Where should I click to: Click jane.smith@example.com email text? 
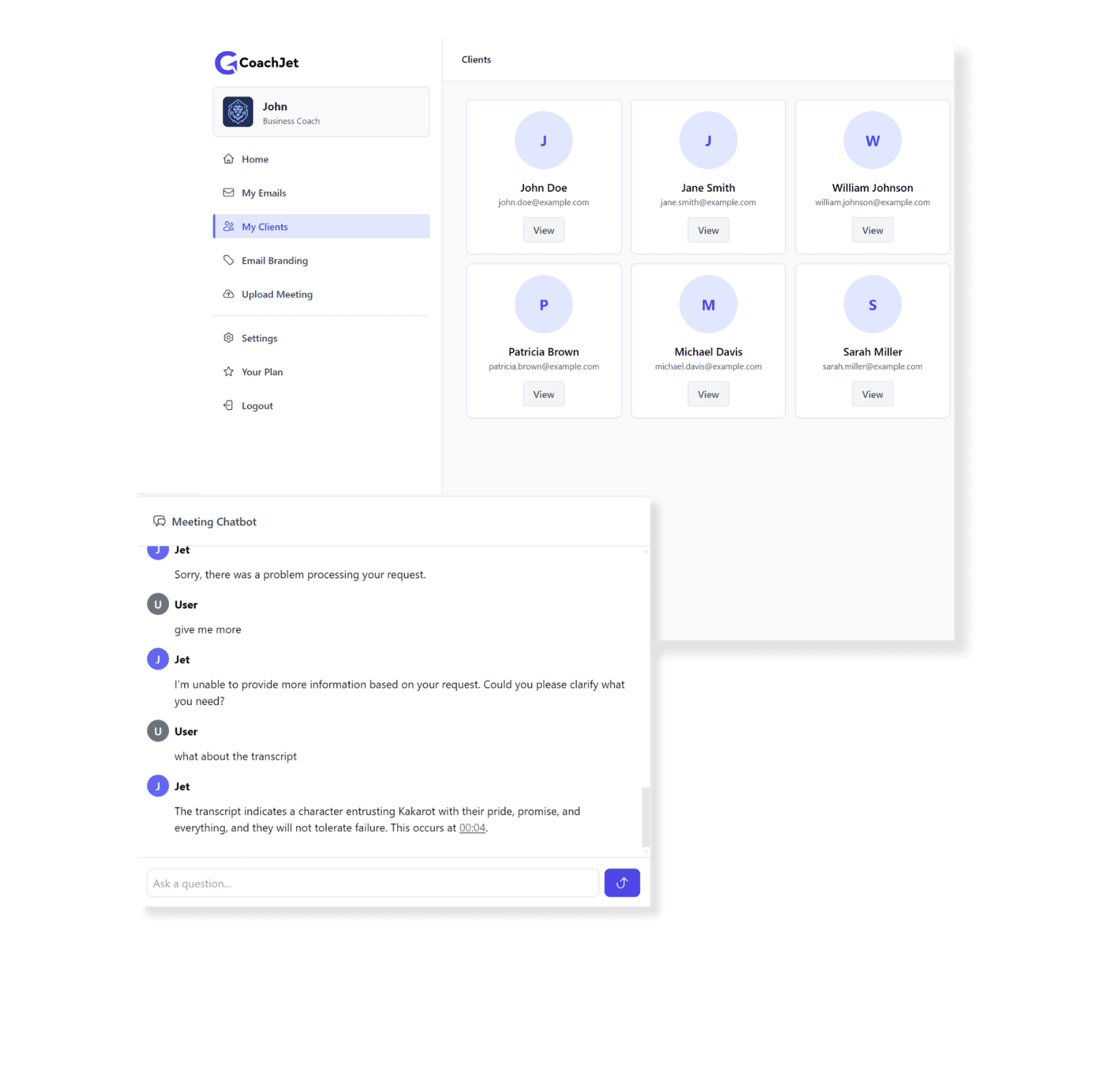pos(708,203)
